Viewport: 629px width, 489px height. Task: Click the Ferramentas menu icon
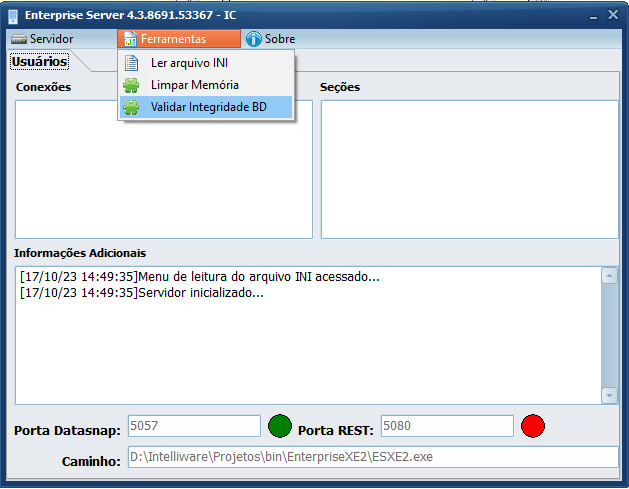pos(129,39)
